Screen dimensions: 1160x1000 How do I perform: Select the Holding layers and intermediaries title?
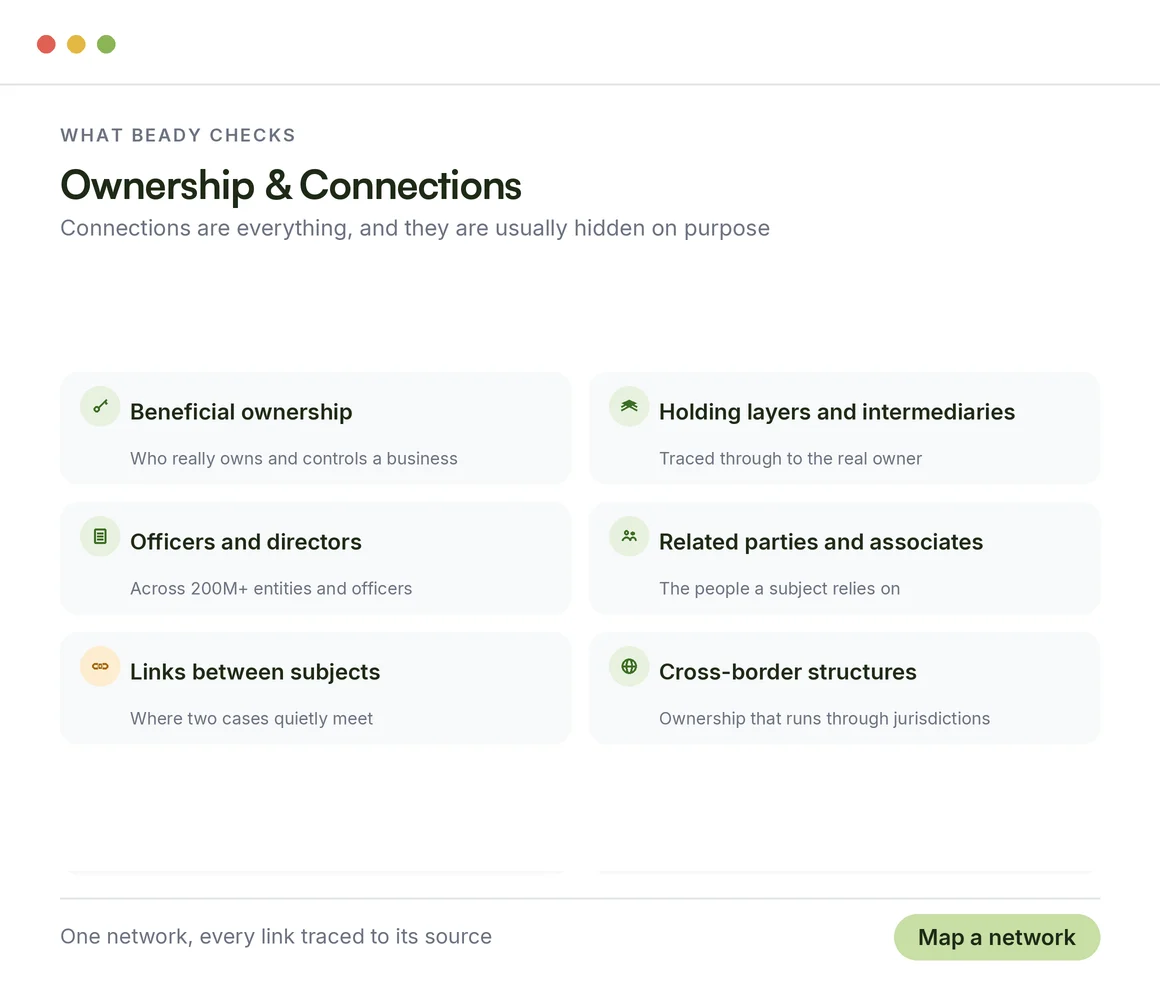pos(837,412)
